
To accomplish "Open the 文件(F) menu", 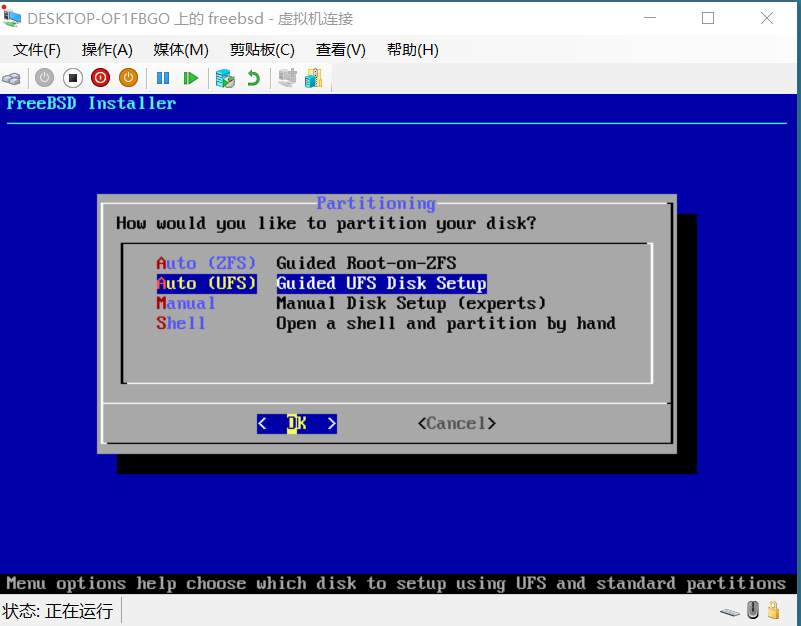I will (x=37, y=50).
